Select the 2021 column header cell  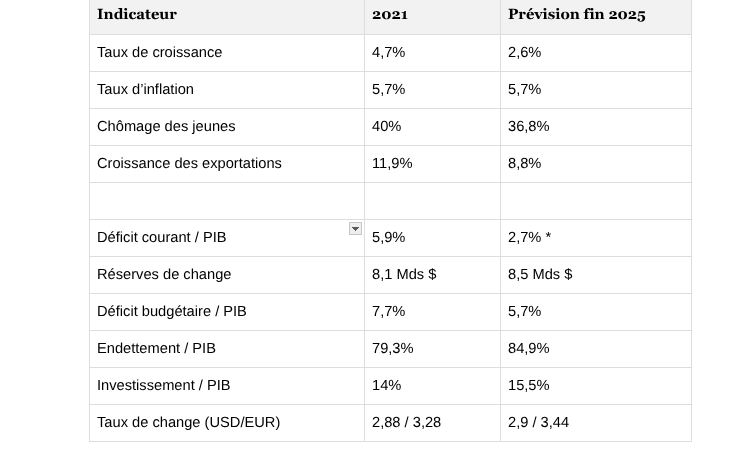[x=390, y=14]
